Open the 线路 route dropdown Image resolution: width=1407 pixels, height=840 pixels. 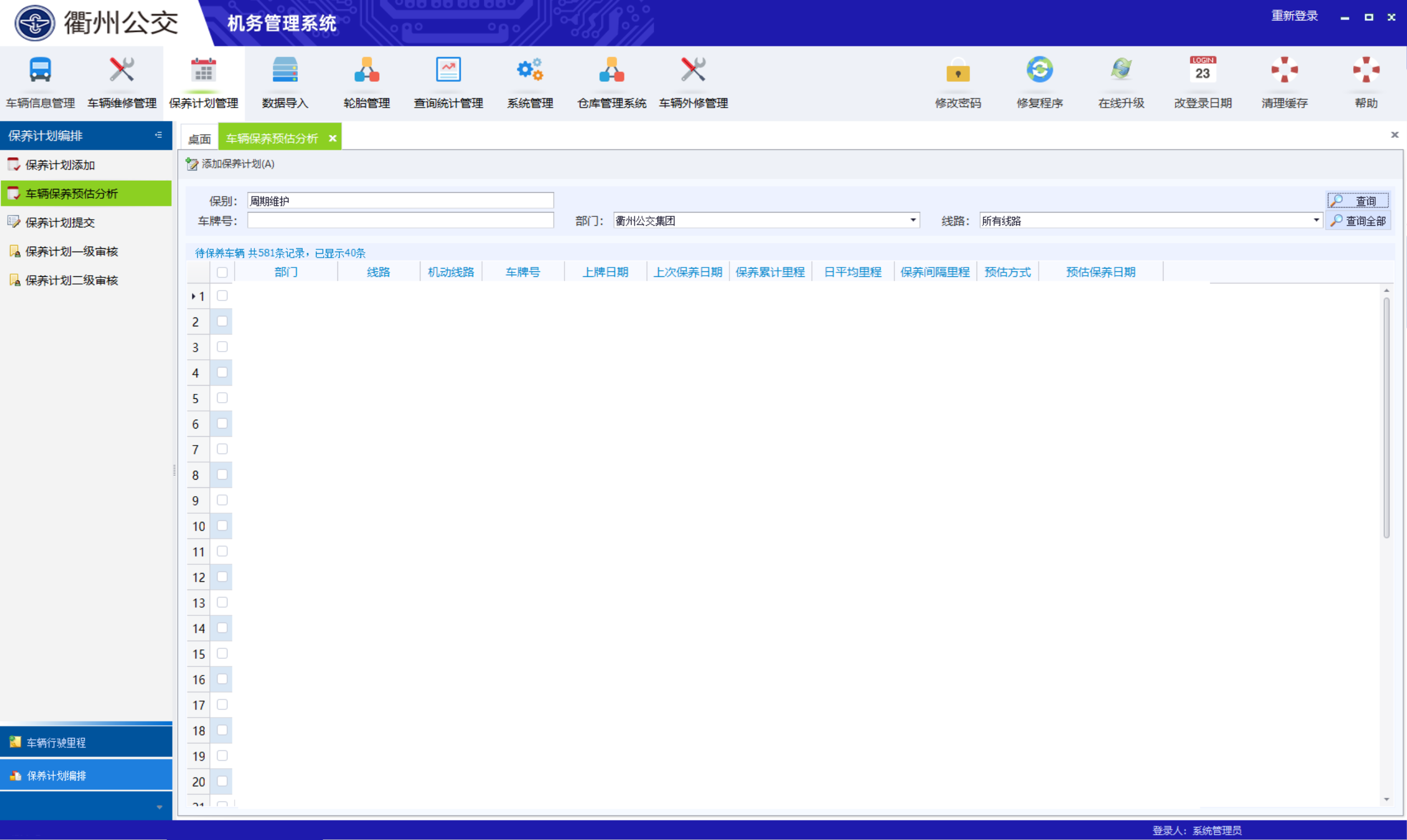(1315, 220)
